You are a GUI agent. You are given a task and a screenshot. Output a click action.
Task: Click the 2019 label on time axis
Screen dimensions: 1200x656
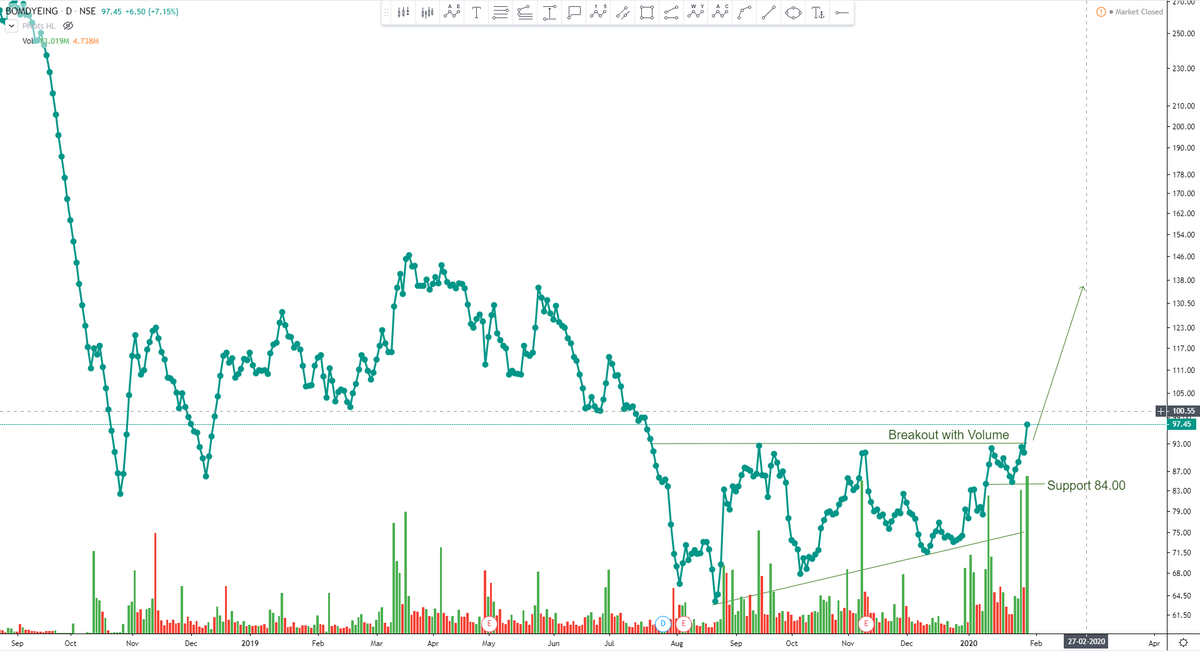(250, 646)
